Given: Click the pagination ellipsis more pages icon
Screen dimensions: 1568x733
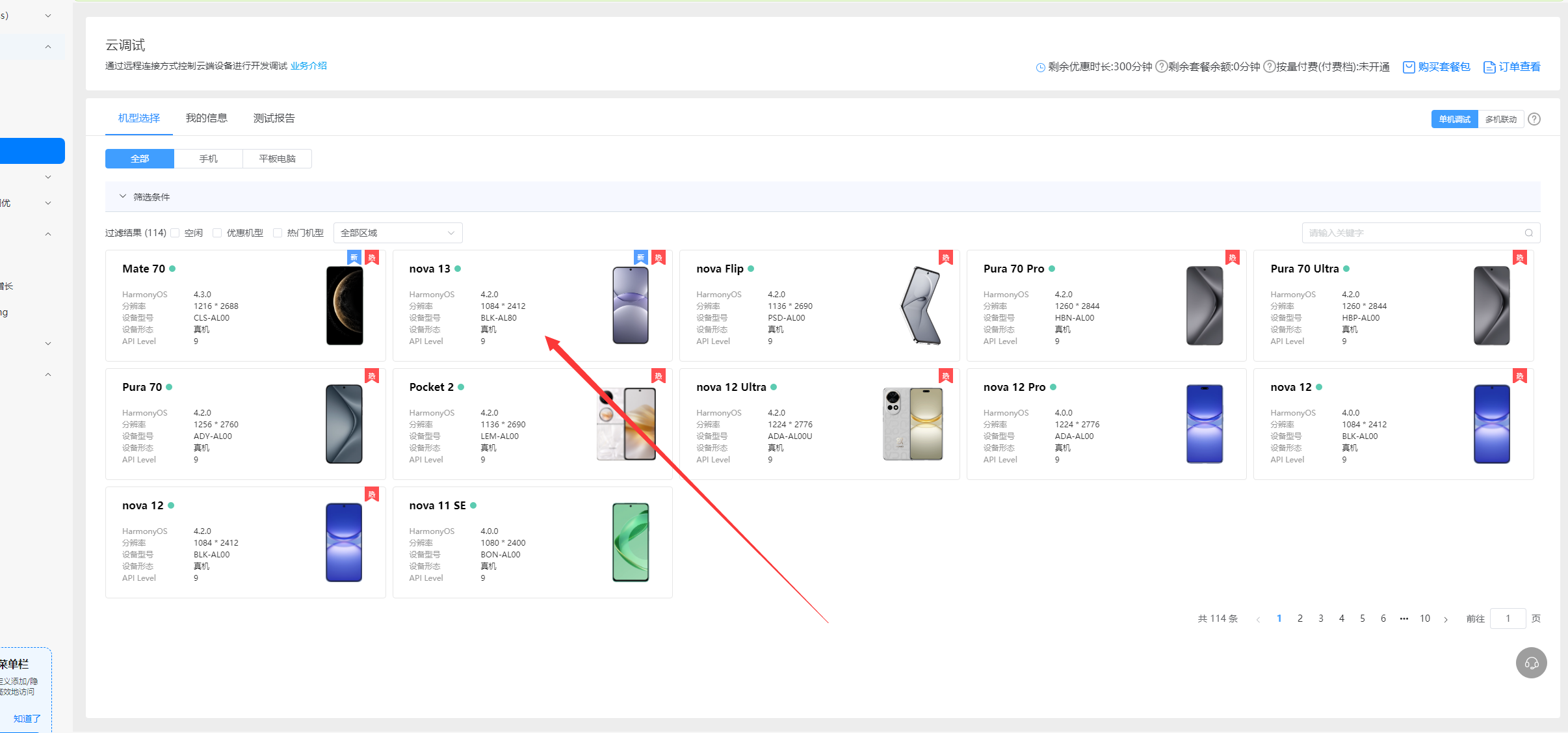Looking at the screenshot, I should [1404, 619].
